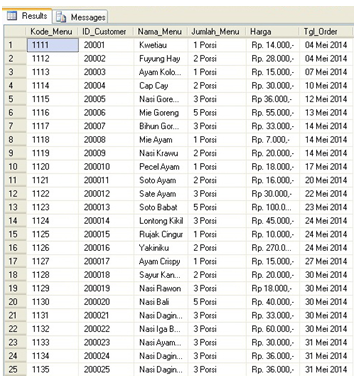
Task: Click the Rp. 14.000,- price cell
Action: tap(272, 45)
